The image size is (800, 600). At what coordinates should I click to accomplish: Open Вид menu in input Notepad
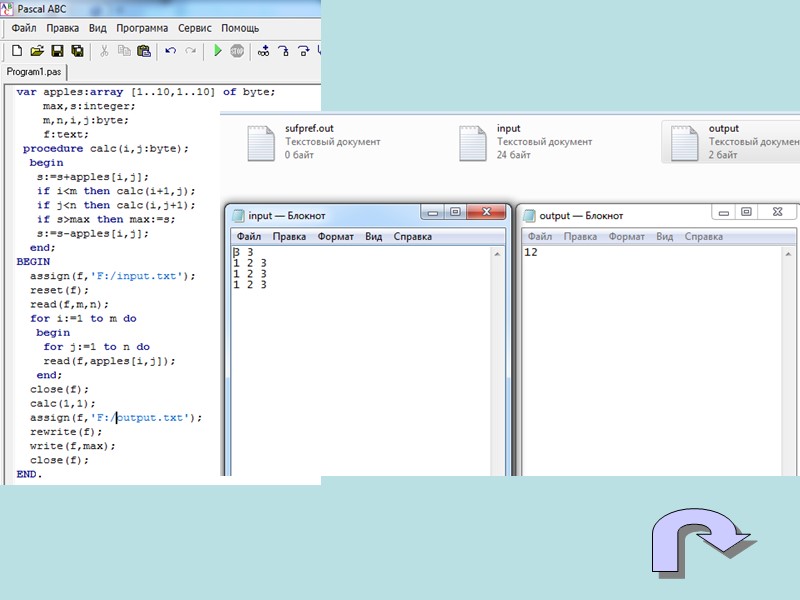373,237
